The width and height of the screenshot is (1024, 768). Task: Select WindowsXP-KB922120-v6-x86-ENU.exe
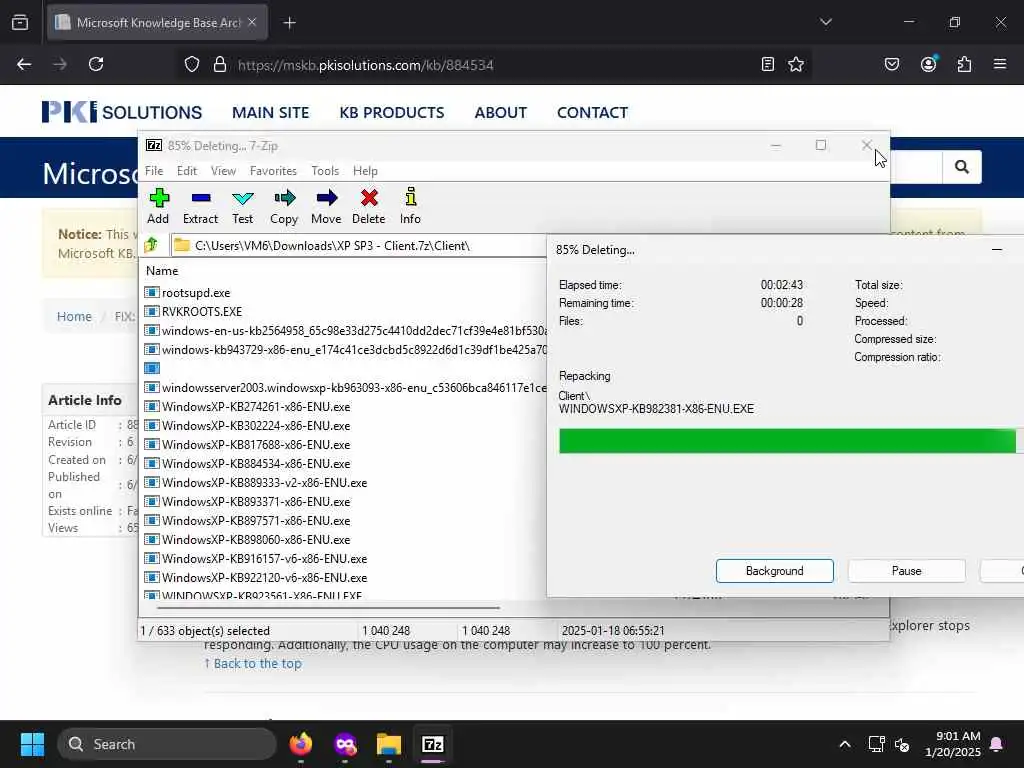pyautogui.click(x=264, y=578)
